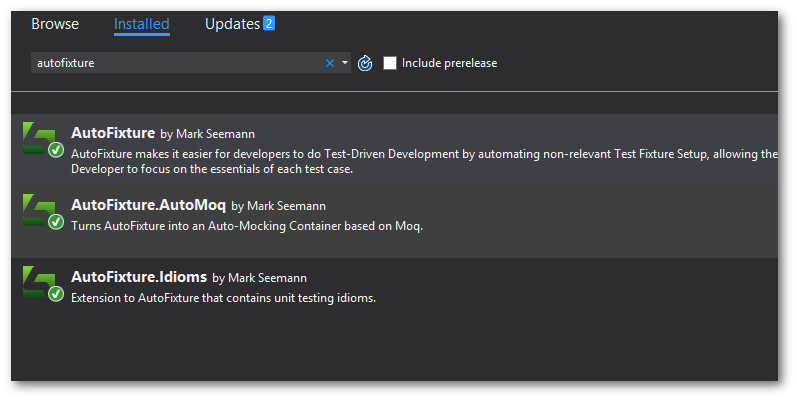Select the AutoFixture package title
Image resolution: width=797 pixels, height=400 pixels.
point(113,133)
